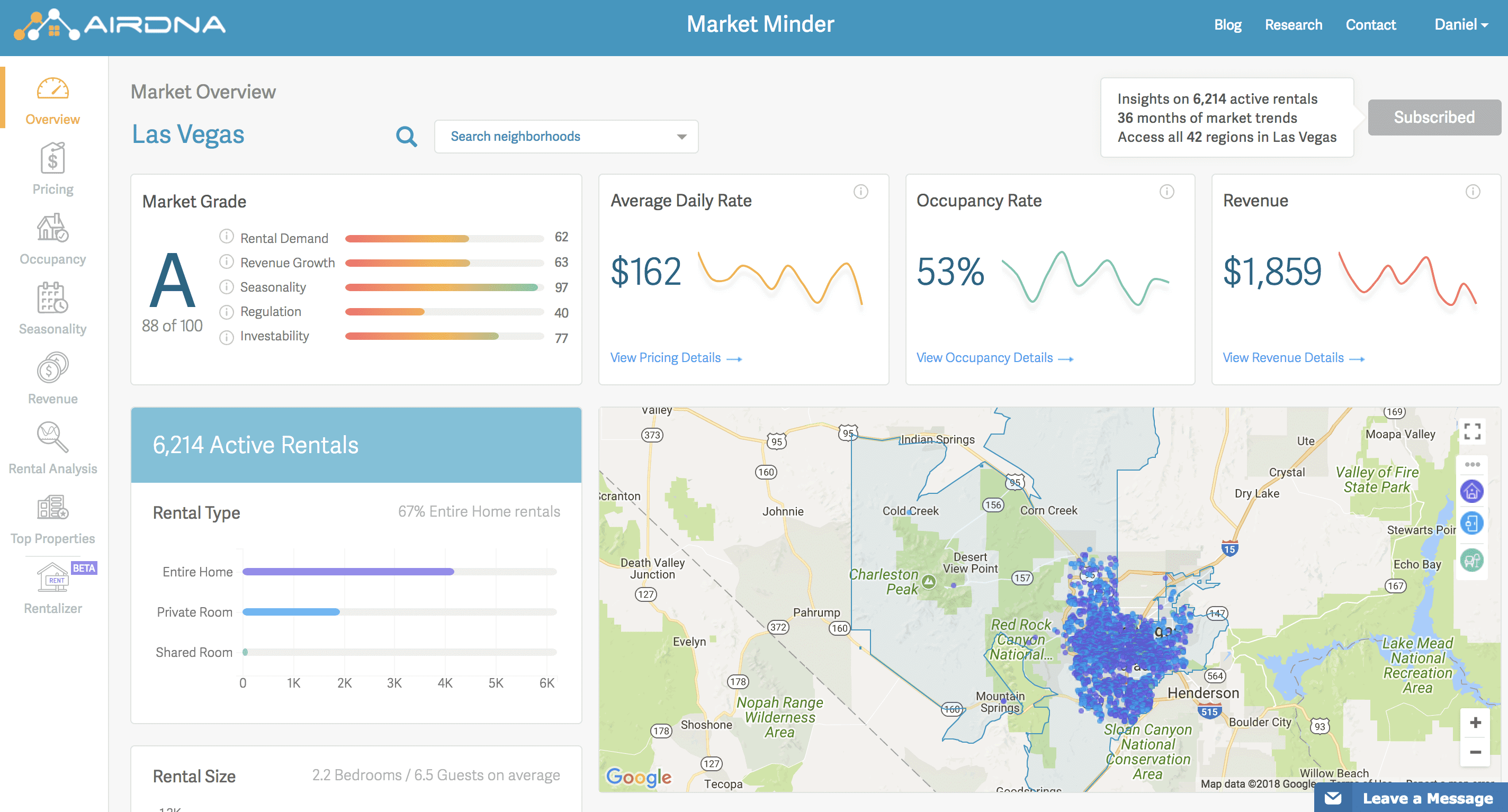The width and height of the screenshot is (1508, 812).
Task: Open the Research menu link
Action: point(1293,24)
